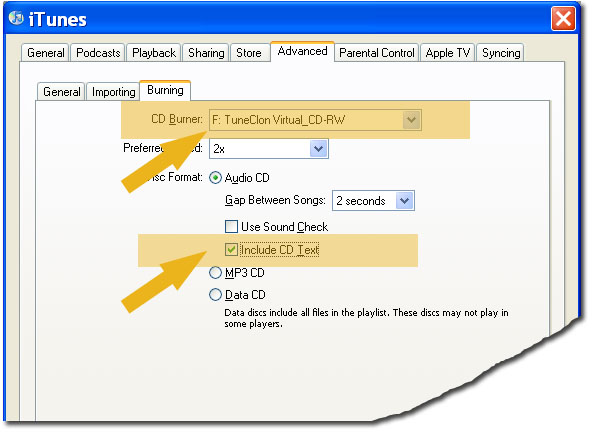The width and height of the screenshot is (600, 440).
Task: Click the Gap Between Songs label
Action: (275, 200)
